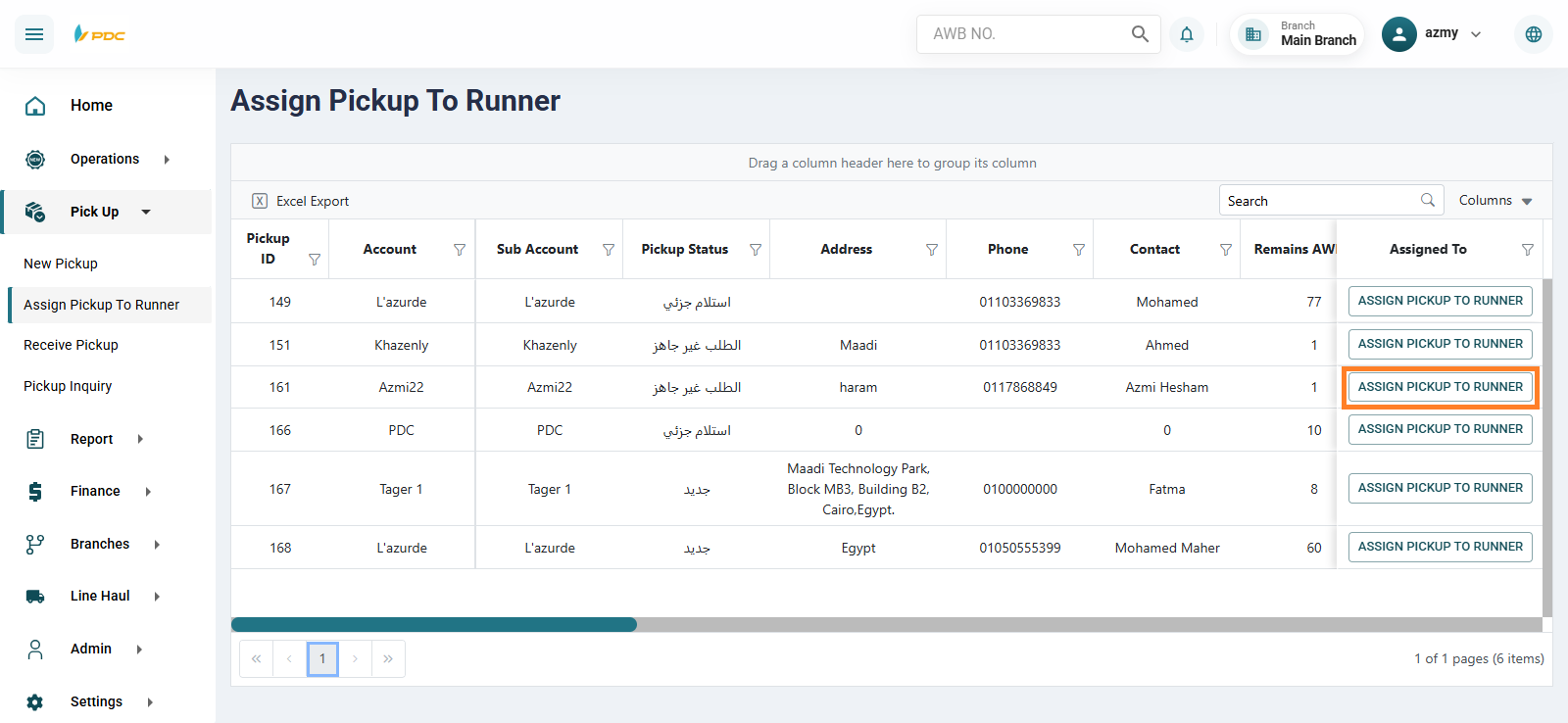Screen dimensions: 1568x723
Task: Click the Finance dollar icon
Action: pos(35,492)
